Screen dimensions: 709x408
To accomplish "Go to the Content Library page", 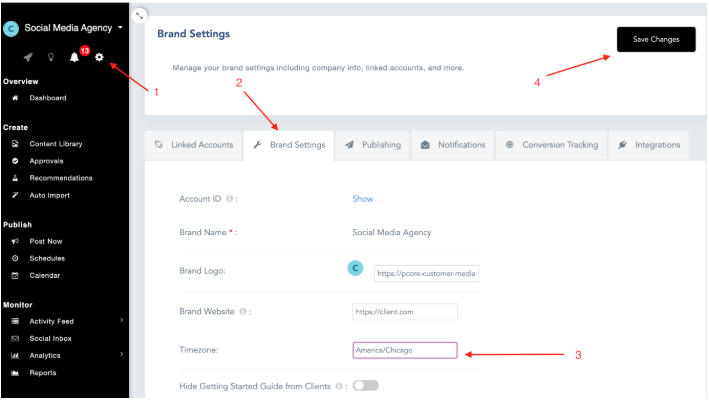I will point(56,144).
